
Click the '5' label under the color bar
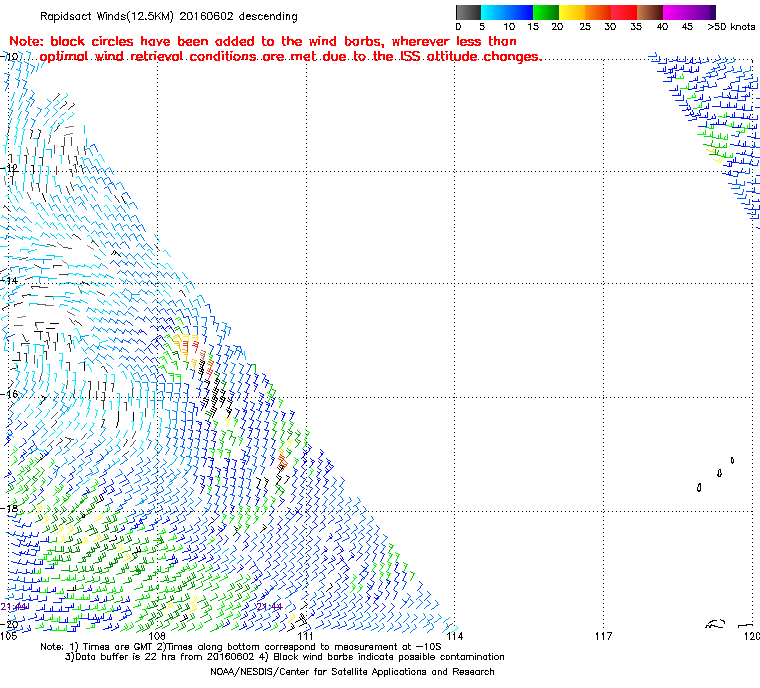pos(482,27)
